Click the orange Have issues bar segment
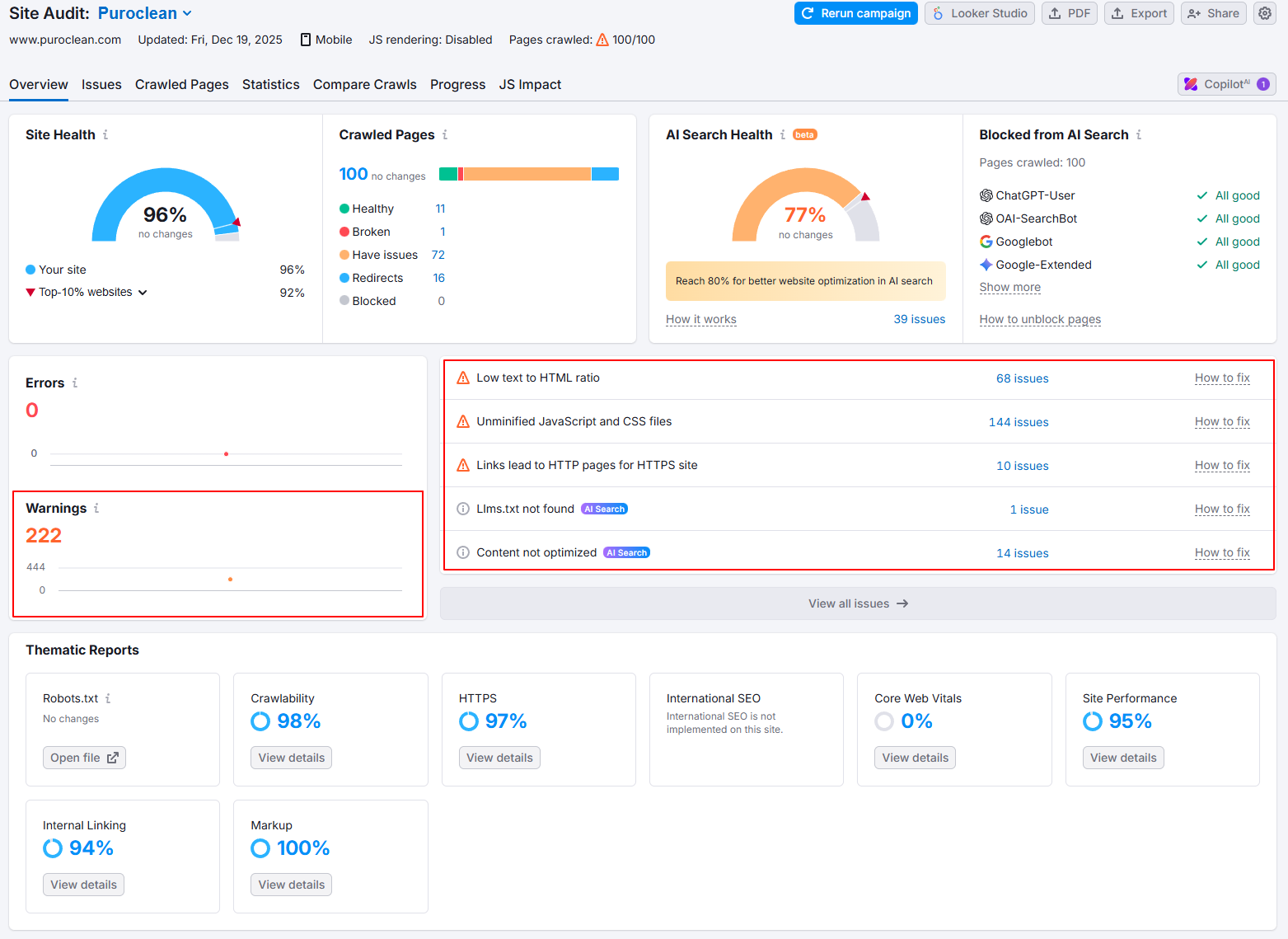The image size is (1288, 939). tap(527, 174)
